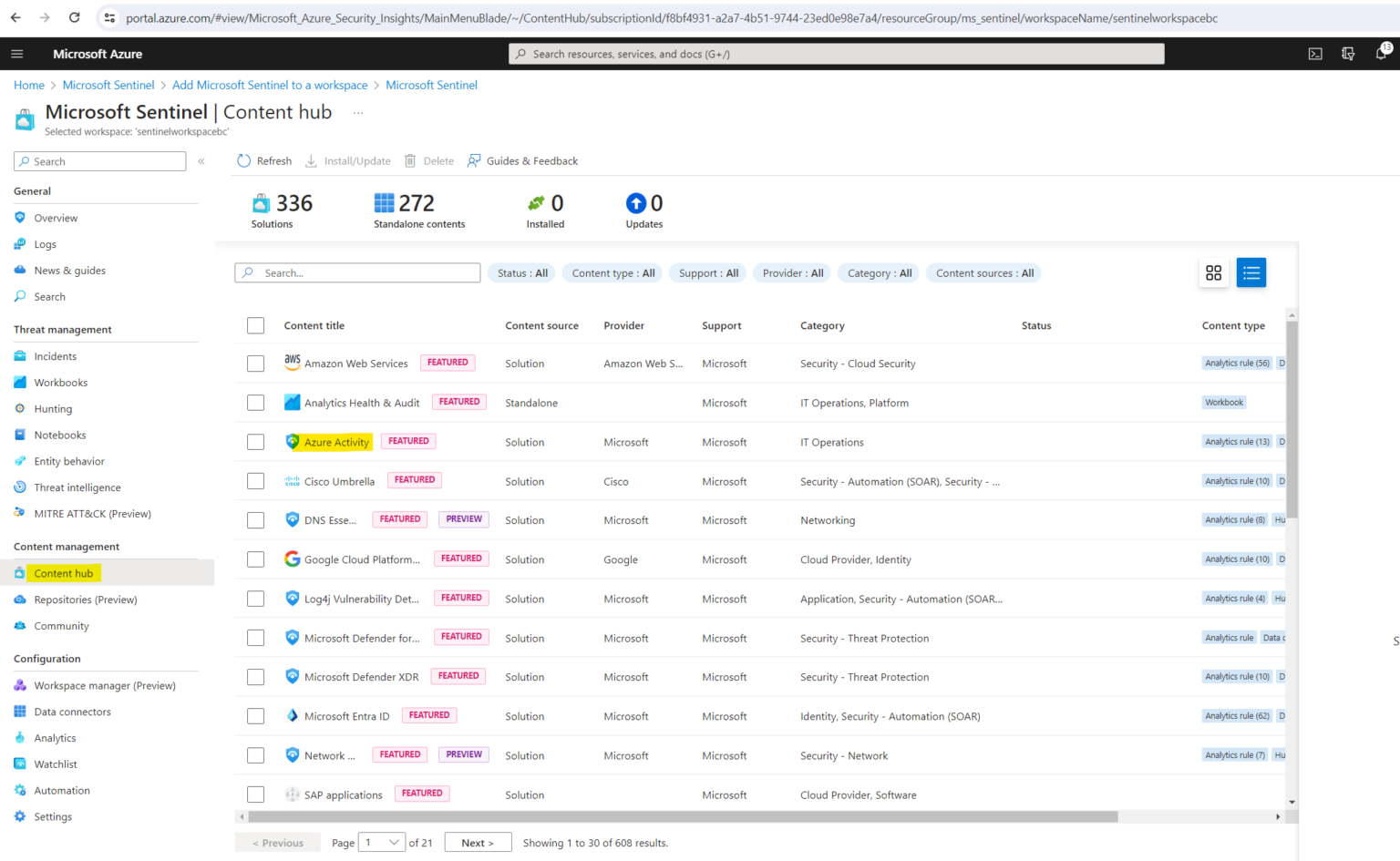Open the Category filter dropdown
The width and height of the screenshot is (1400, 861).
(x=880, y=273)
